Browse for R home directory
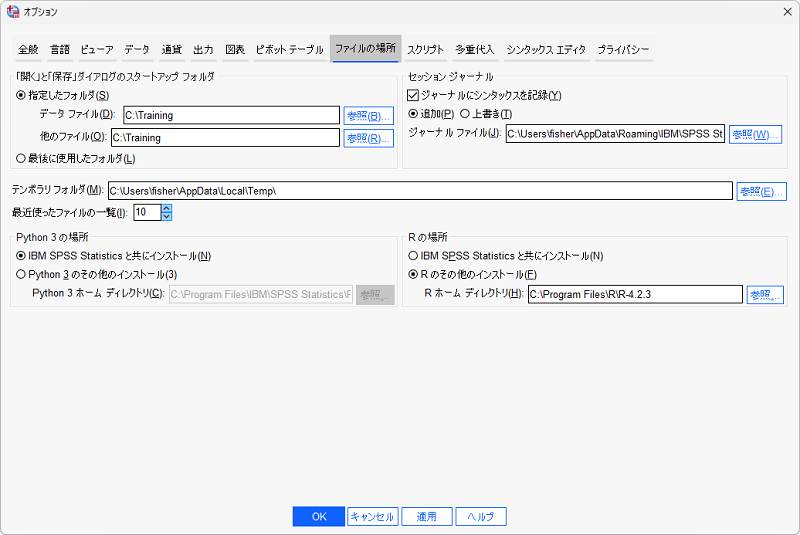This screenshot has height=535, width=800. [765, 295]
